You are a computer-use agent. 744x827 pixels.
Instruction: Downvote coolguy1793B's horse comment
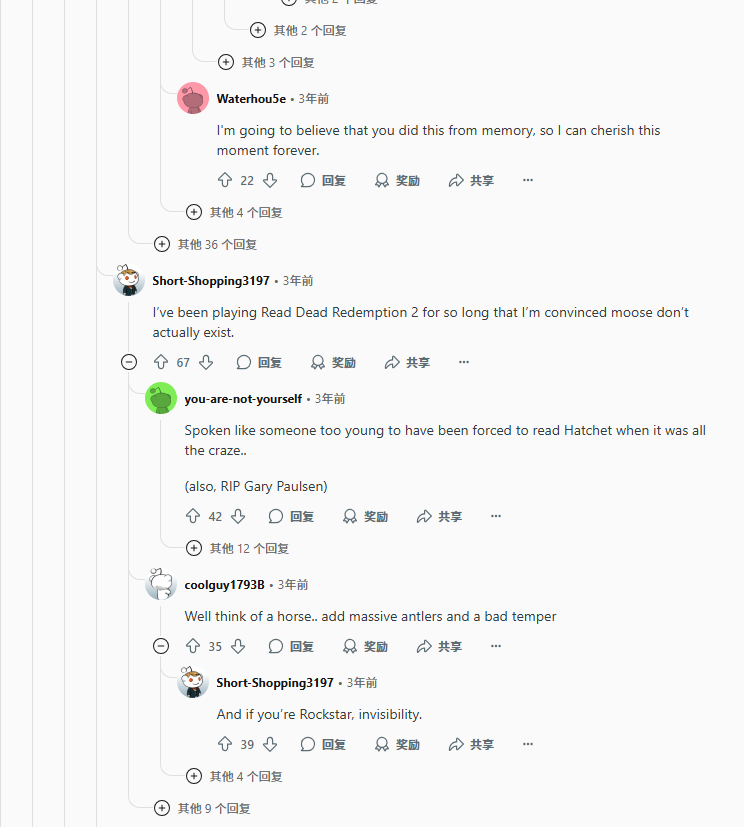tap(238, 647)
